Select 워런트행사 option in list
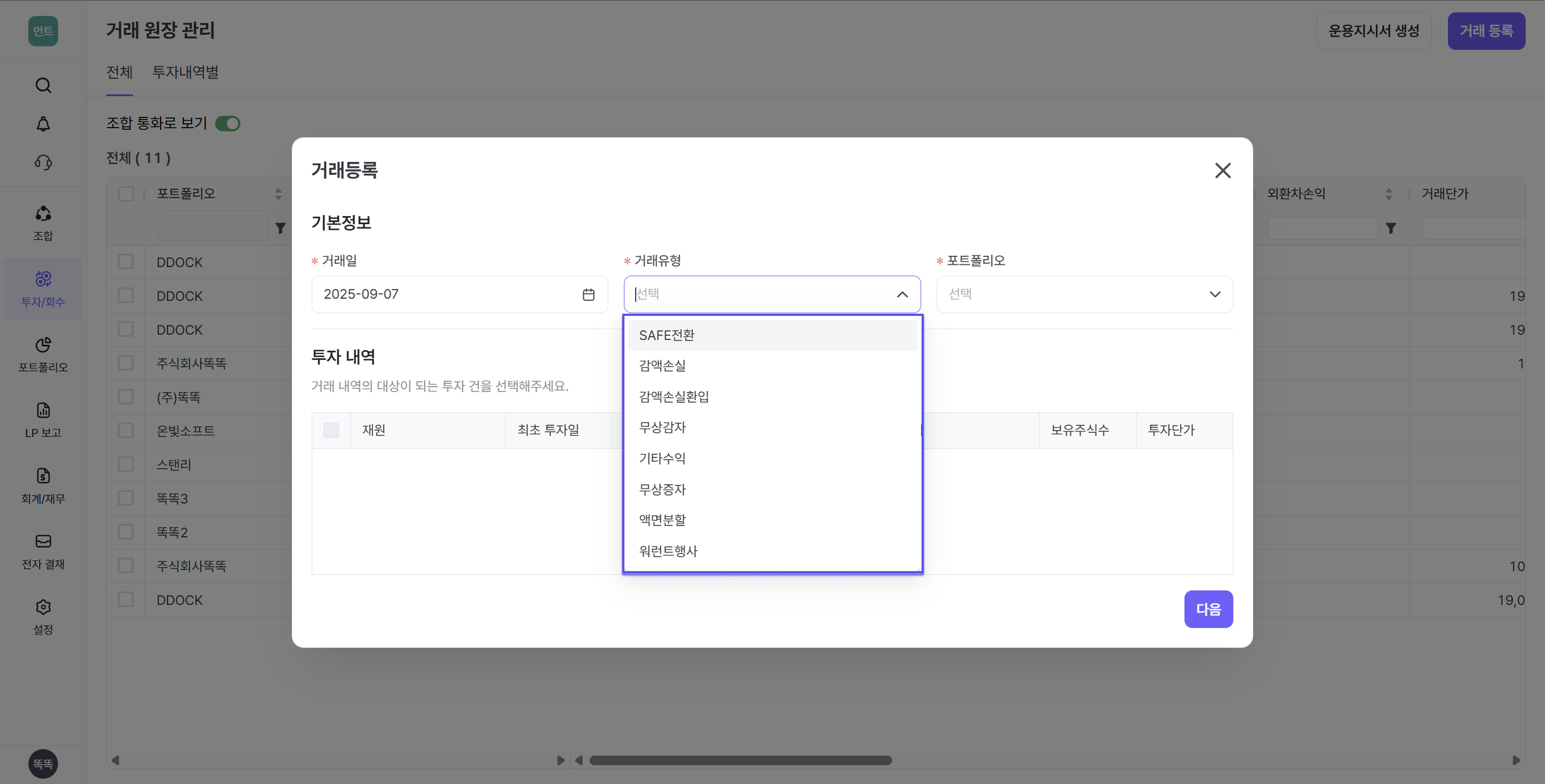This screenshot has width=1545, height=784. (668, 551)
